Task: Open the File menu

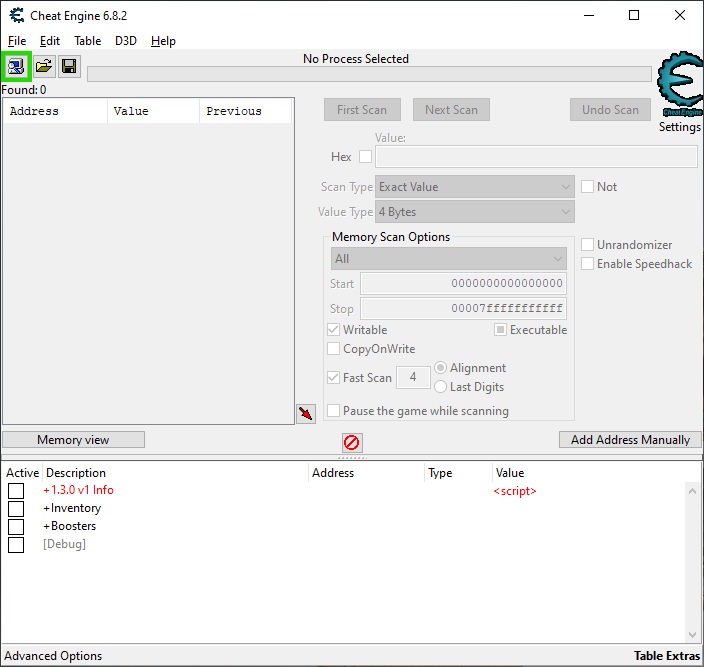Action: 17,41
